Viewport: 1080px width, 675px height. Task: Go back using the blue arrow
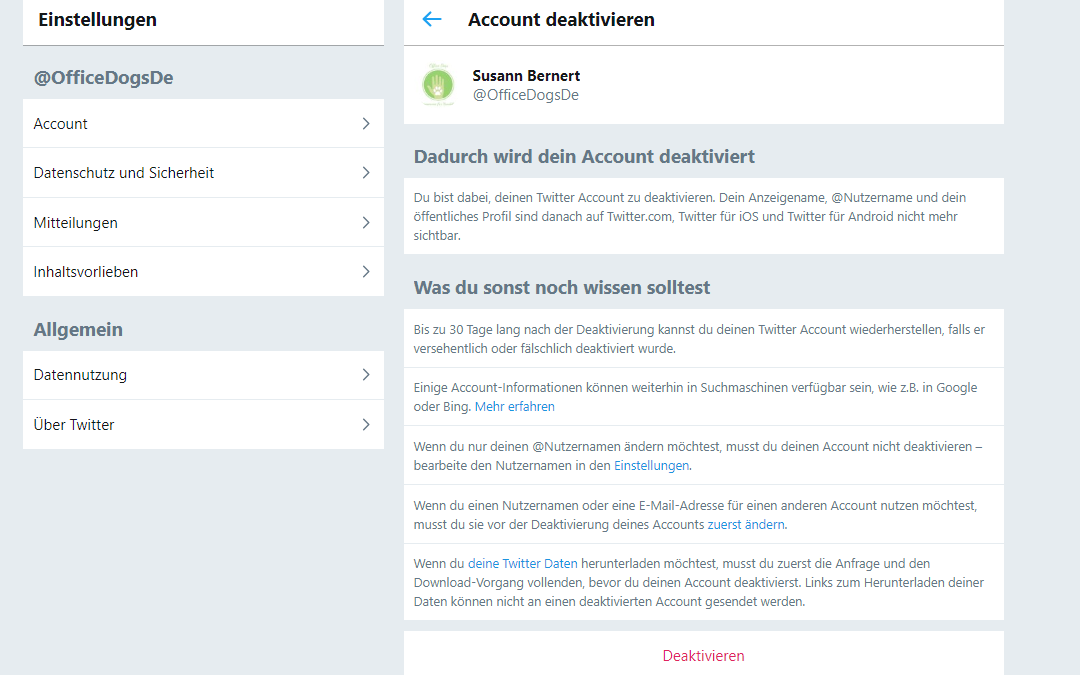(x=432, y=19)
